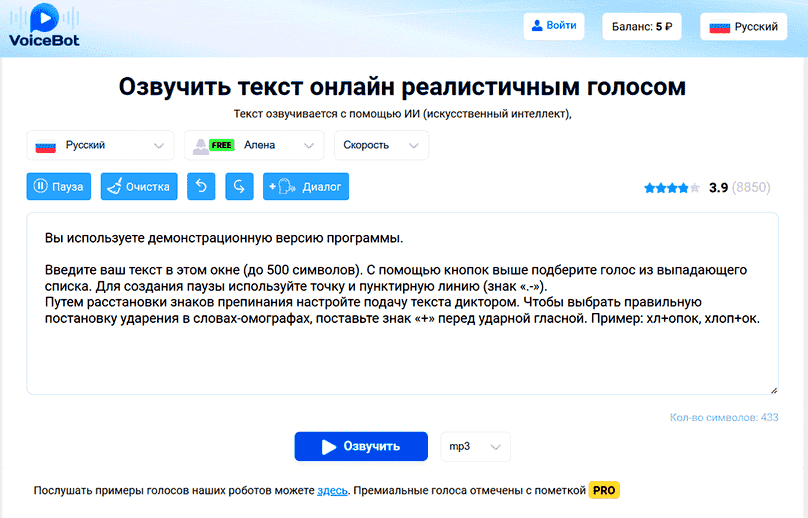
Task: Click the Озвучить play button
Action: [360, 447]
